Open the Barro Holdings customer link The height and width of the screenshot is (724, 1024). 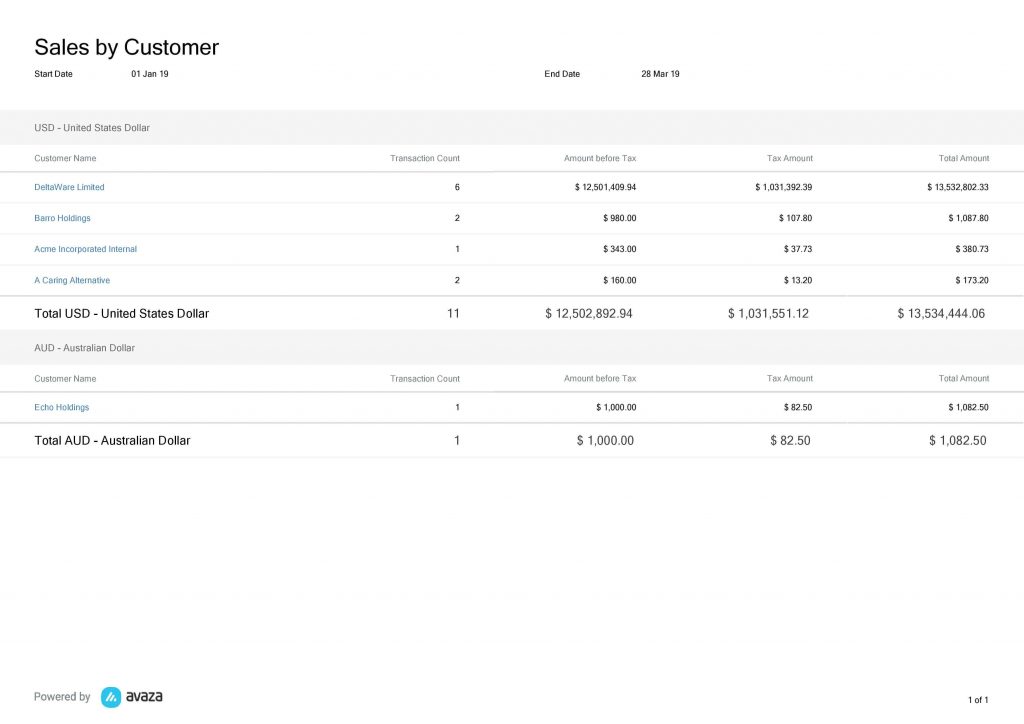coord(62,218)
